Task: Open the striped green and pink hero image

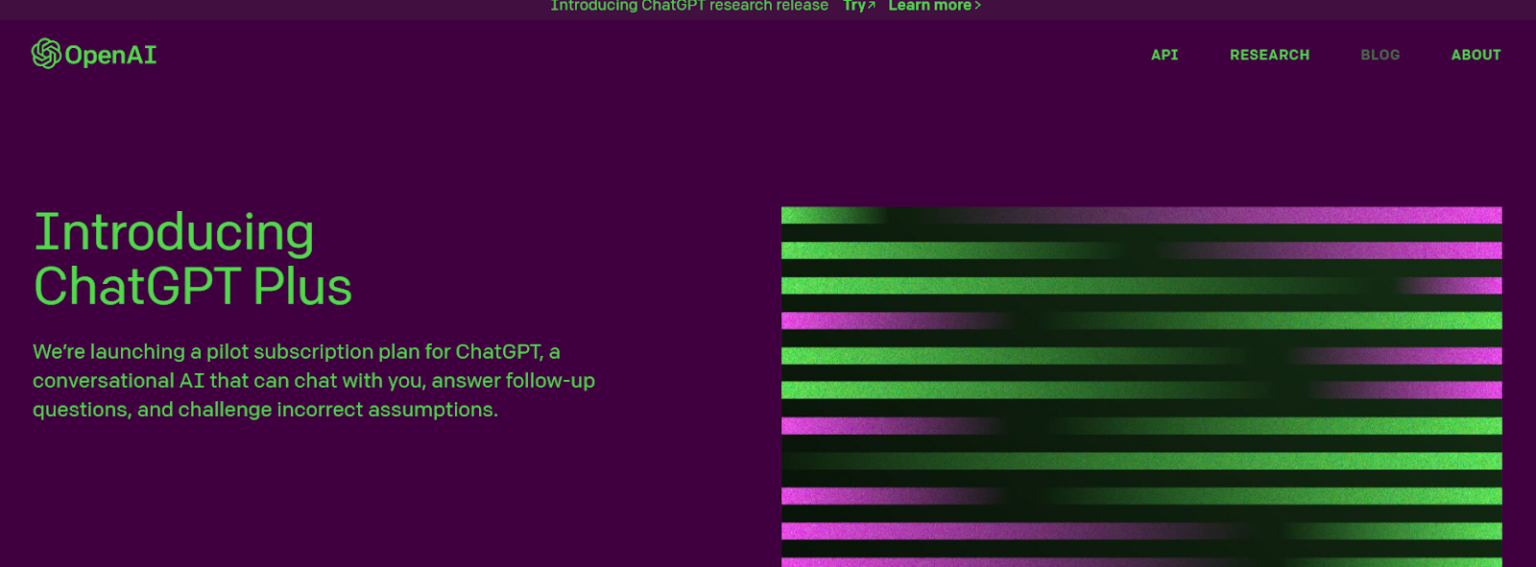Action: tap(1141, 386)
